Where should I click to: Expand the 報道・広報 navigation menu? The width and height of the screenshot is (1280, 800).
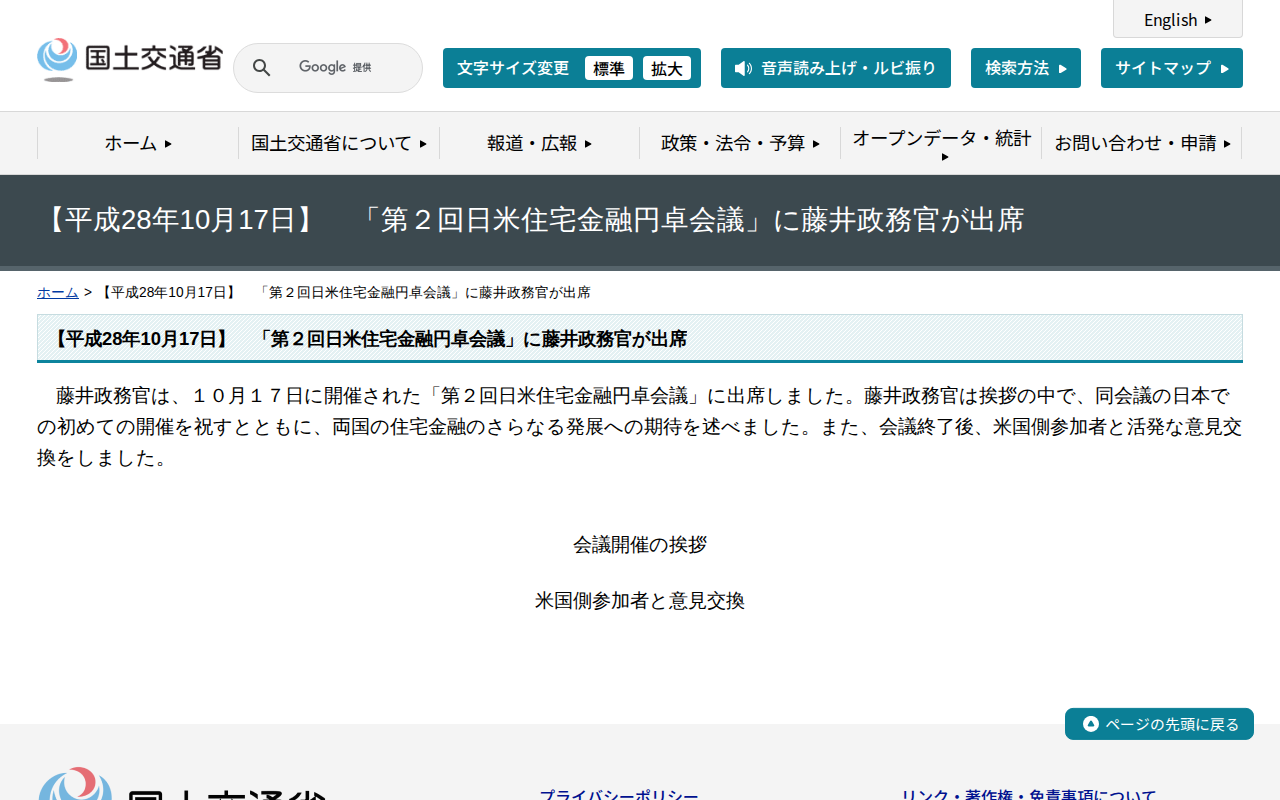coord(538,143)
